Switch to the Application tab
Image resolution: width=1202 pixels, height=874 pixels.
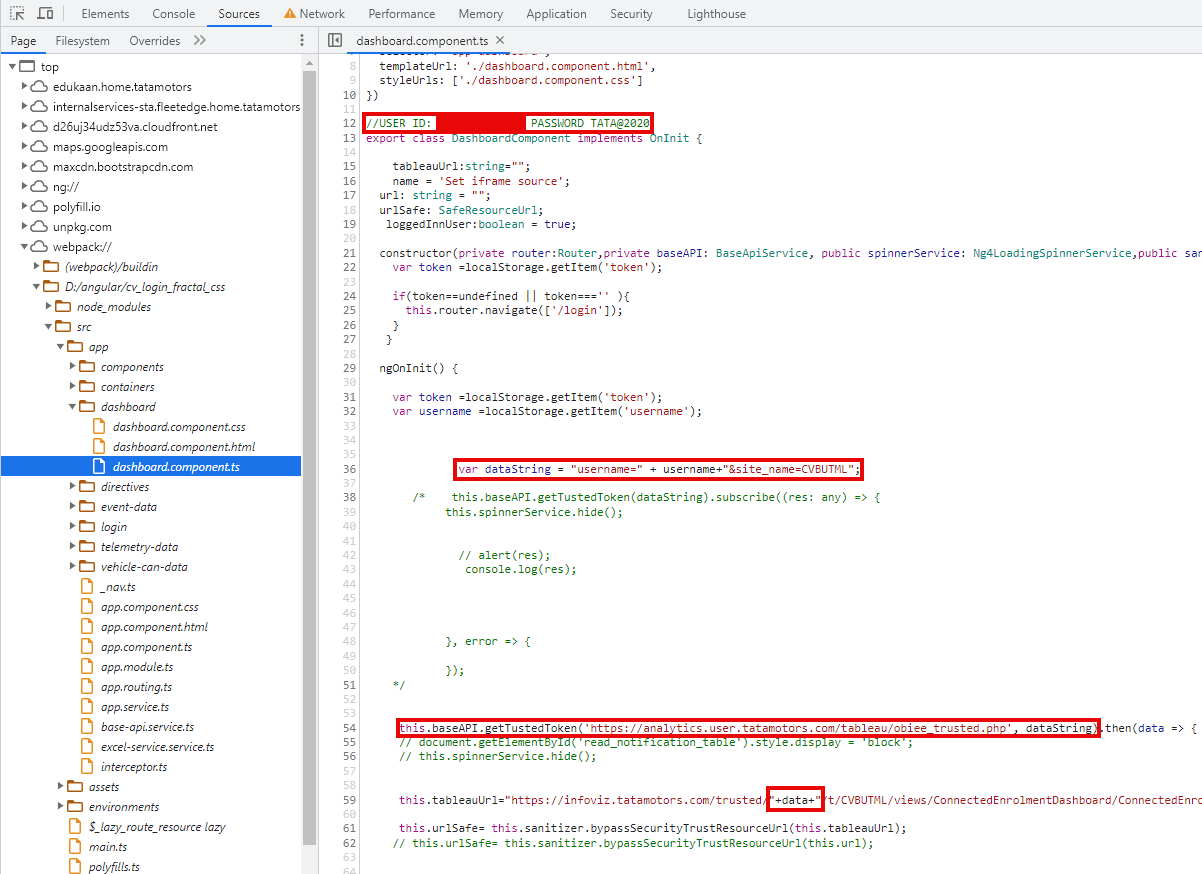coord(556,14)
